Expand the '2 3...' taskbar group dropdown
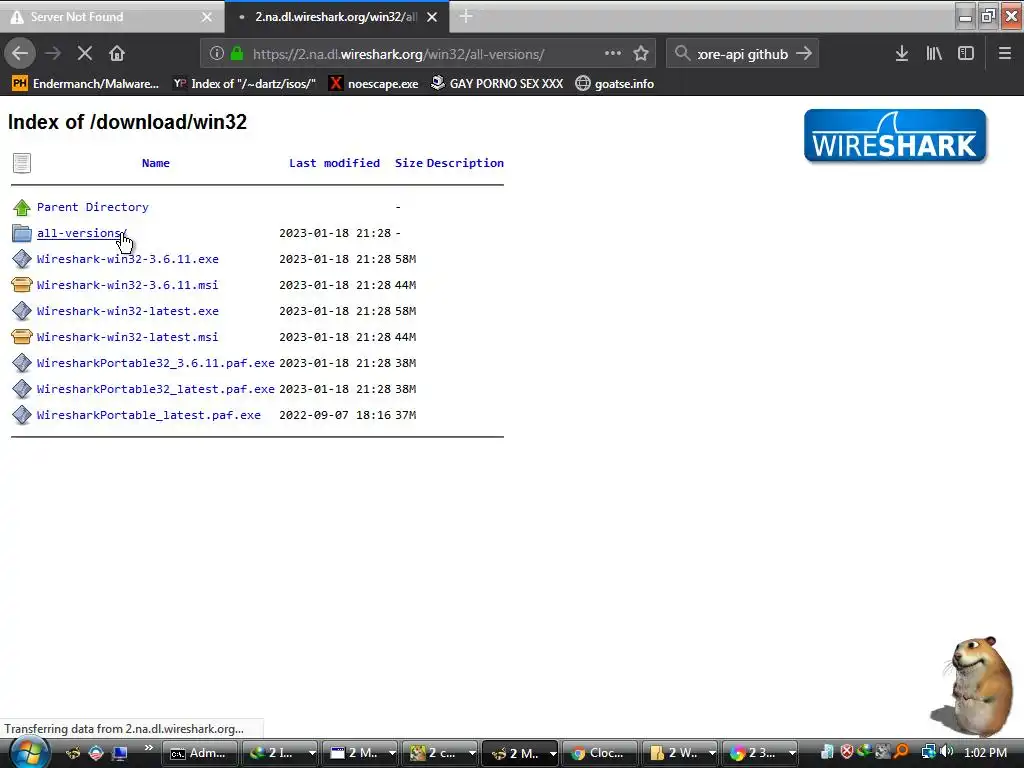 pos(792,753)
